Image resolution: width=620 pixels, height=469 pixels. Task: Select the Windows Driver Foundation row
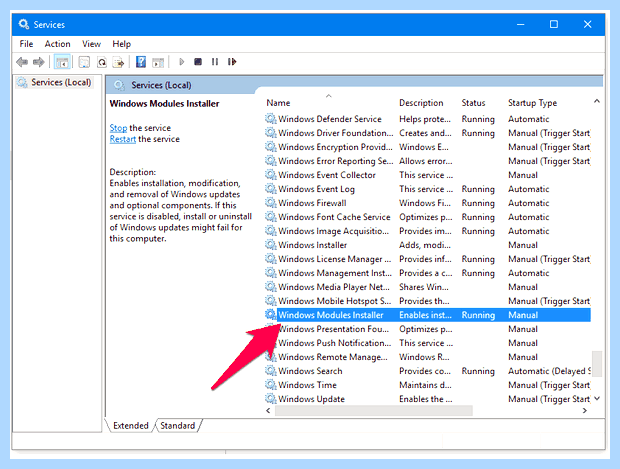[x=427, y=133]
